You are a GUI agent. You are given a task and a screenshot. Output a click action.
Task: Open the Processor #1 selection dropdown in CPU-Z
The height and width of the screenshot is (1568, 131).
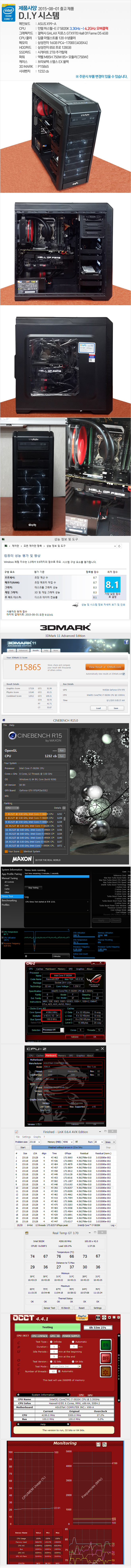pyautogui.click(x=53, y=1030)
